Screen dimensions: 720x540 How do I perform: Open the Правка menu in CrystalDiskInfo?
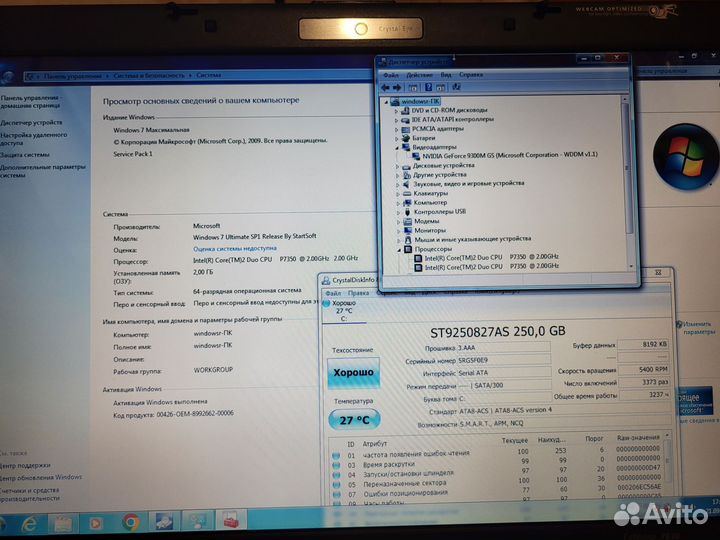(x=358, y=293)
